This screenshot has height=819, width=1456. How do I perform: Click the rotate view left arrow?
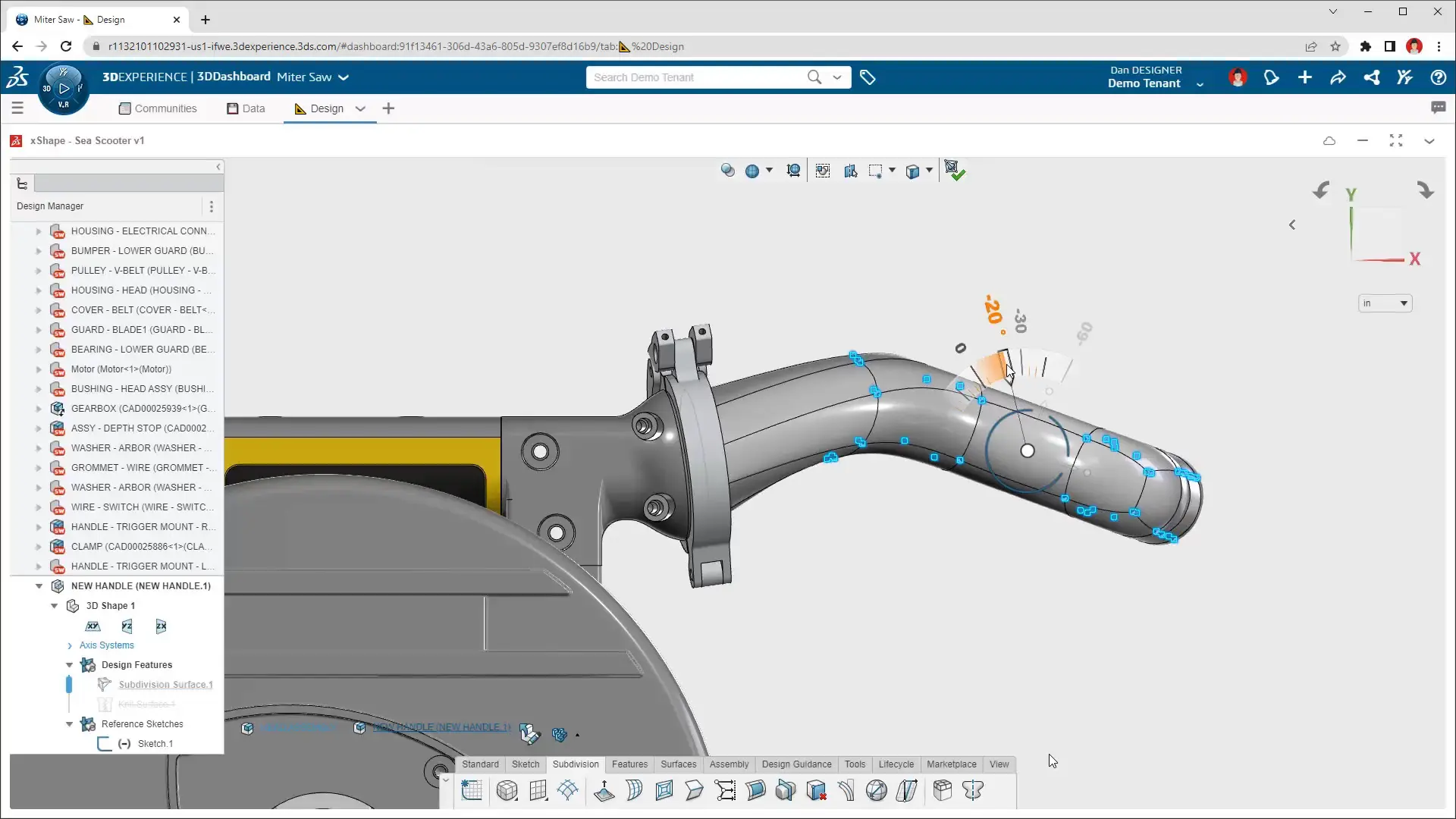[1321, 190]
